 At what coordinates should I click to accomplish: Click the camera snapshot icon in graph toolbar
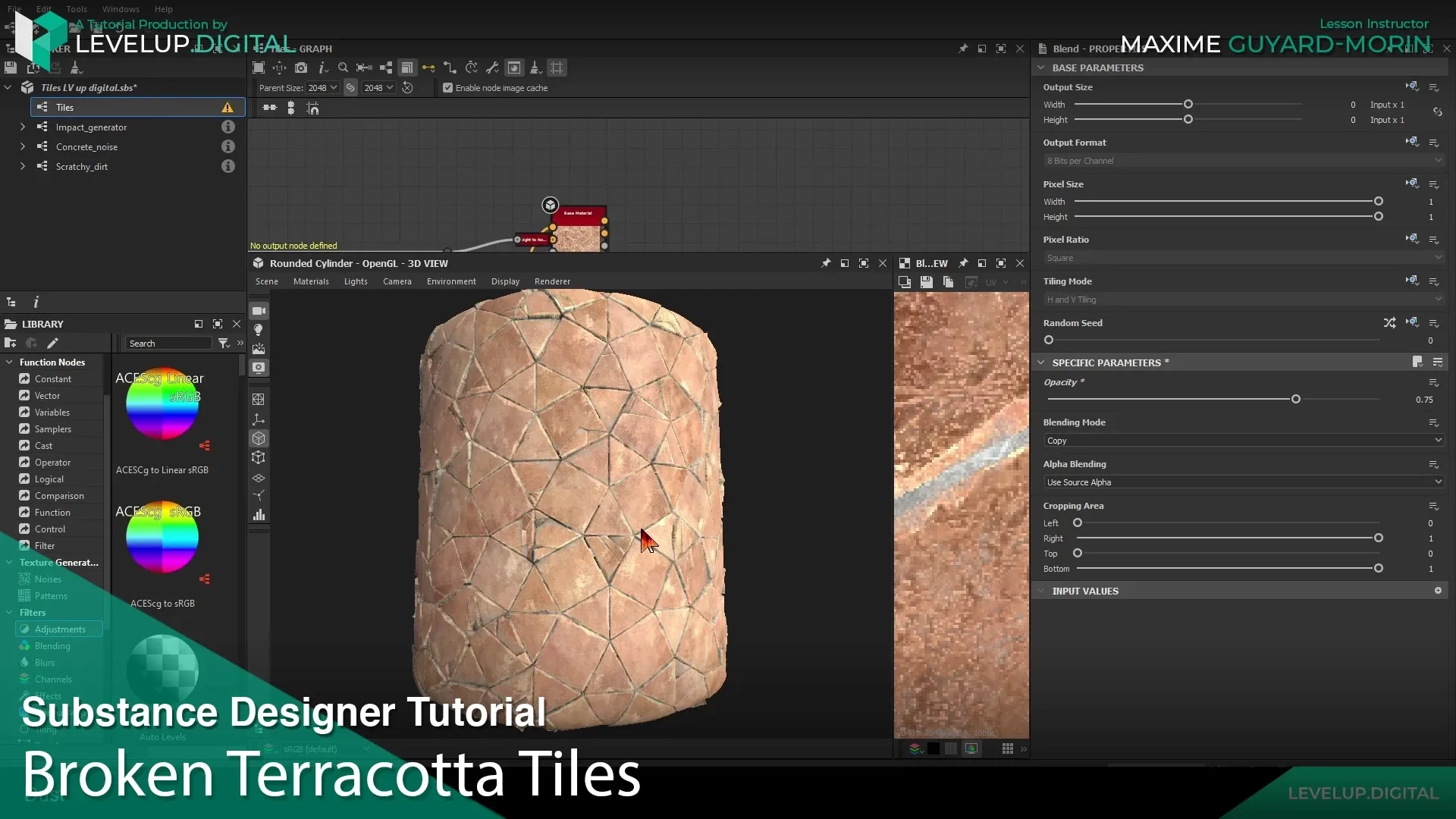click(x=301, y=67)
